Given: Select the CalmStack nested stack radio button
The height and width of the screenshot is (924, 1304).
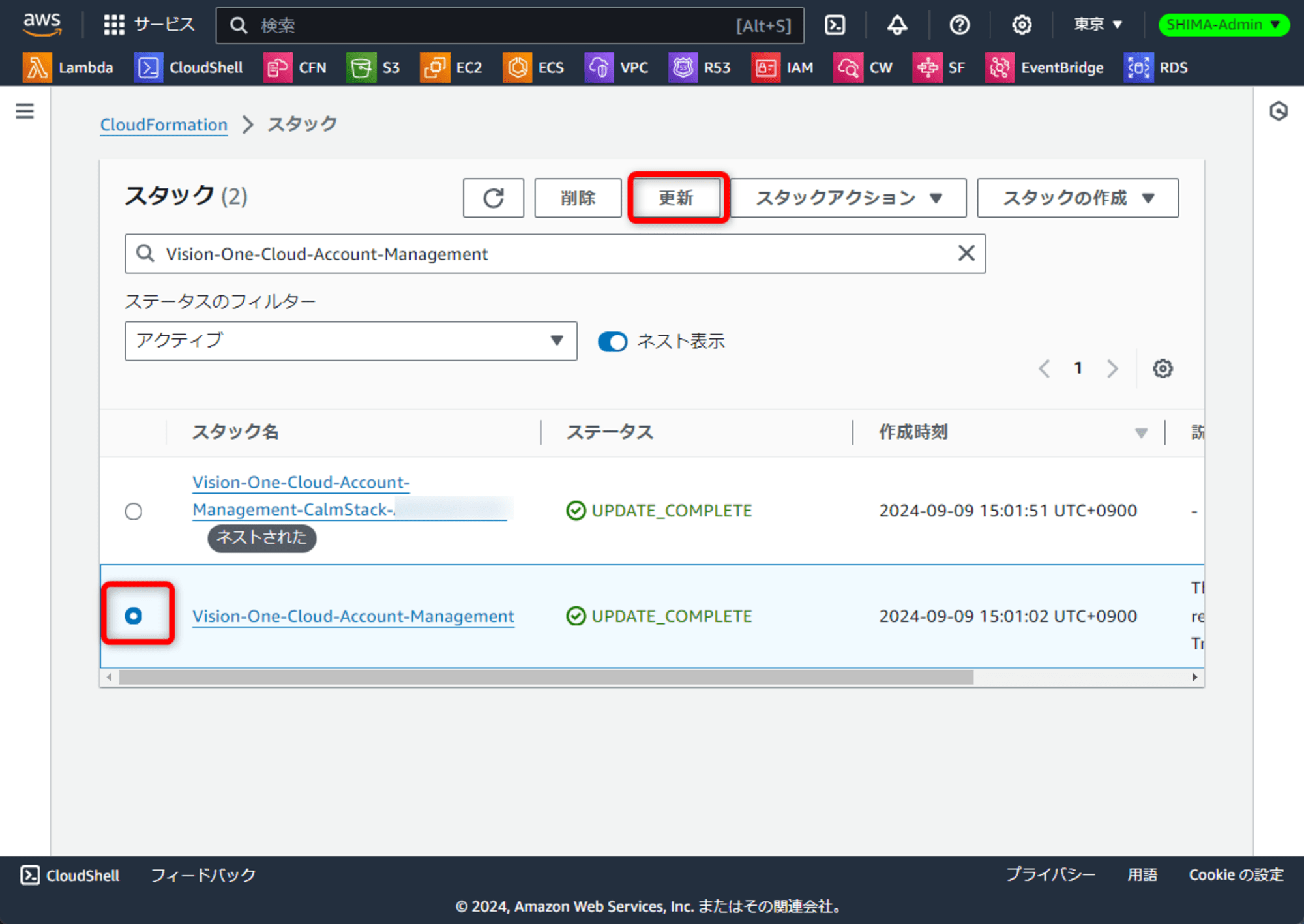Looking at the screenshot, I should coord(134,511).
